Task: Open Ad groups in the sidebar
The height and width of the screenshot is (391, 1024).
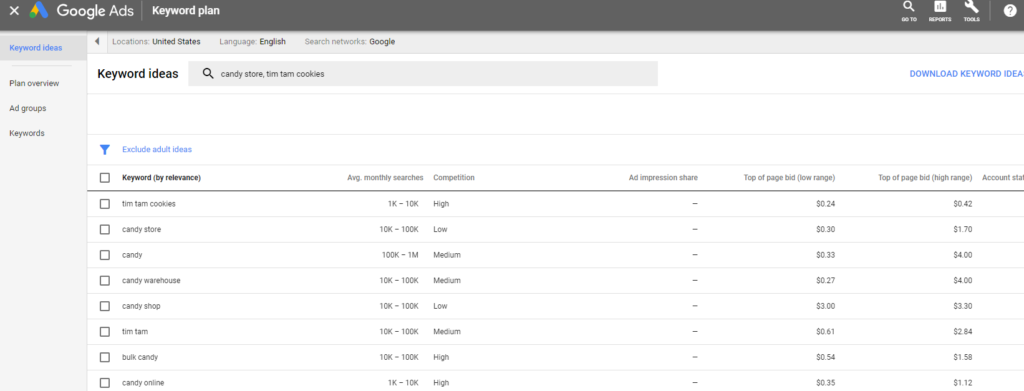Action: point(27,108)
